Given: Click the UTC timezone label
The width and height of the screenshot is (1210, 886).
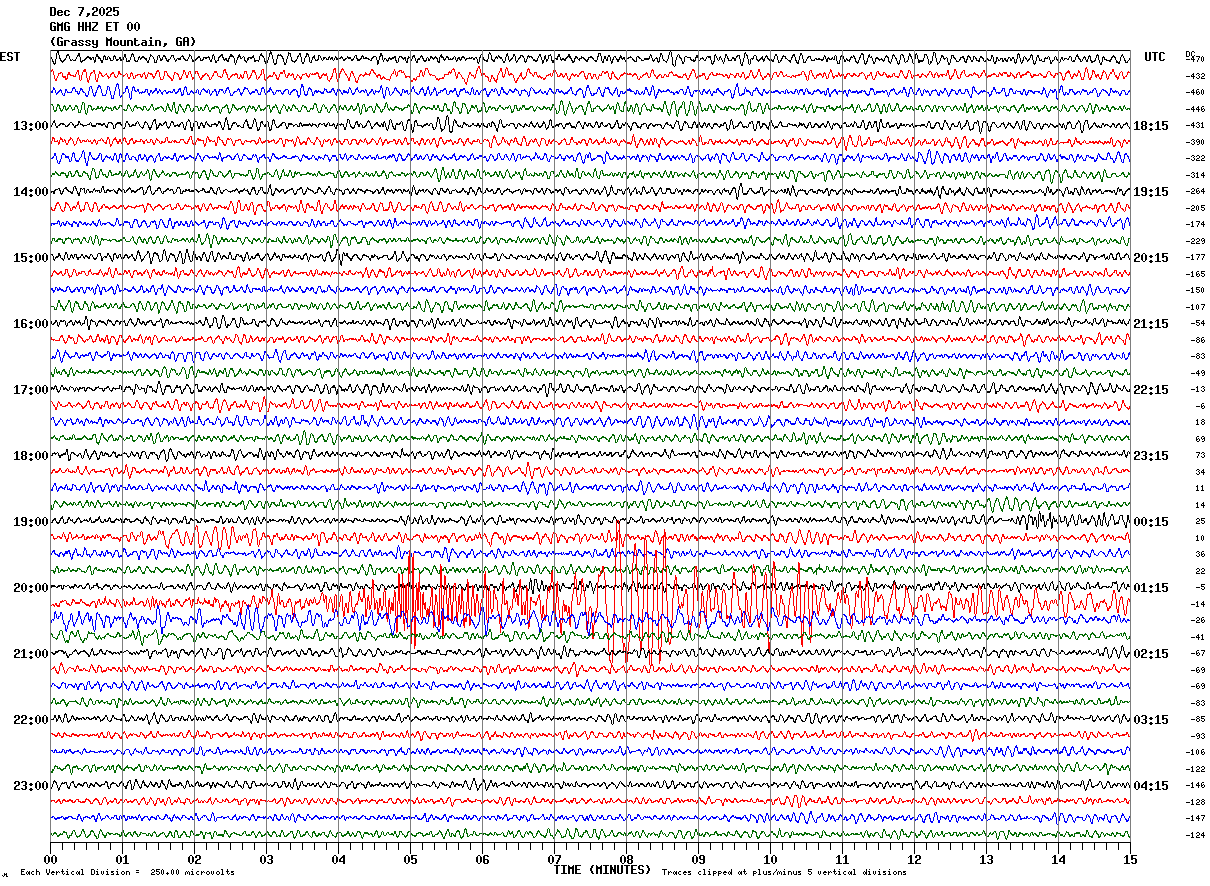Looking at the screenshot, I should 1155,57.
